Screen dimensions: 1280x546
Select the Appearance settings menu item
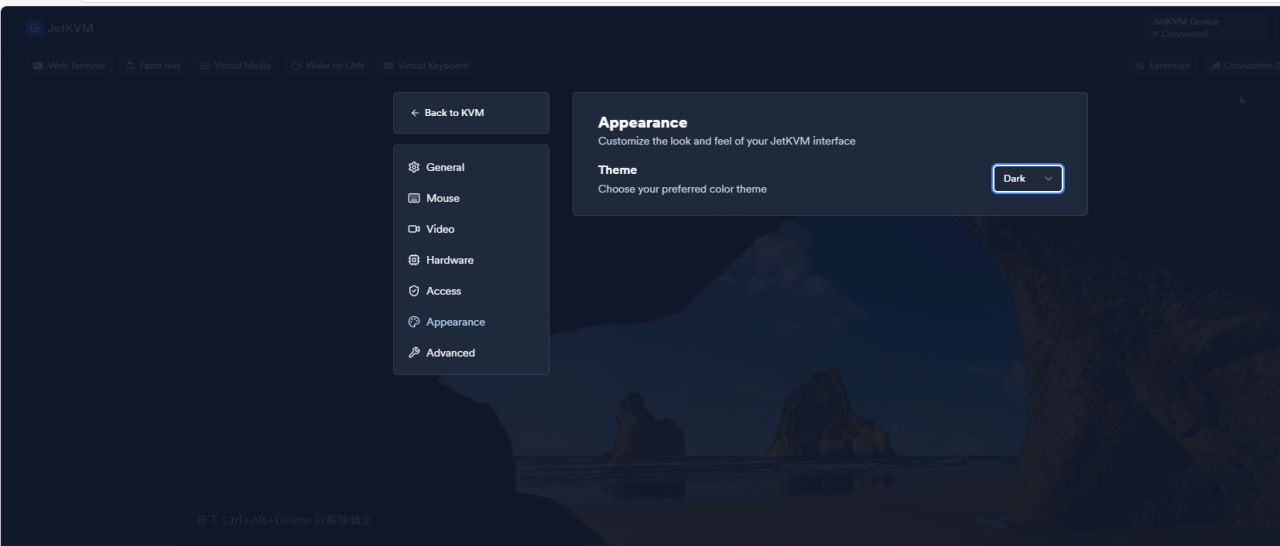click(x=455, y=323)
